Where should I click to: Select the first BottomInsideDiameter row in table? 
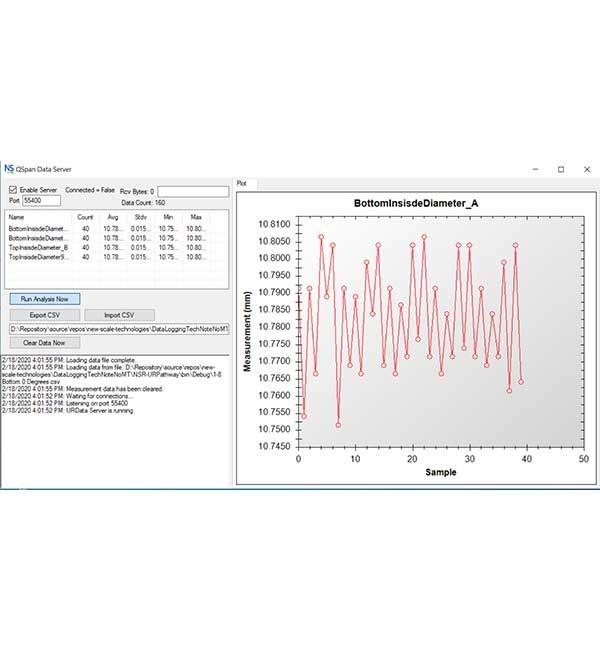coord(38,229)
